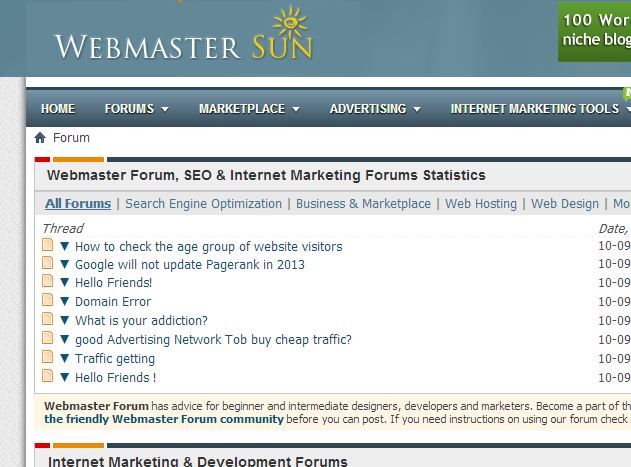
Task: Click thread icon beside 'Traffic getting'
Action: point(47,358)
